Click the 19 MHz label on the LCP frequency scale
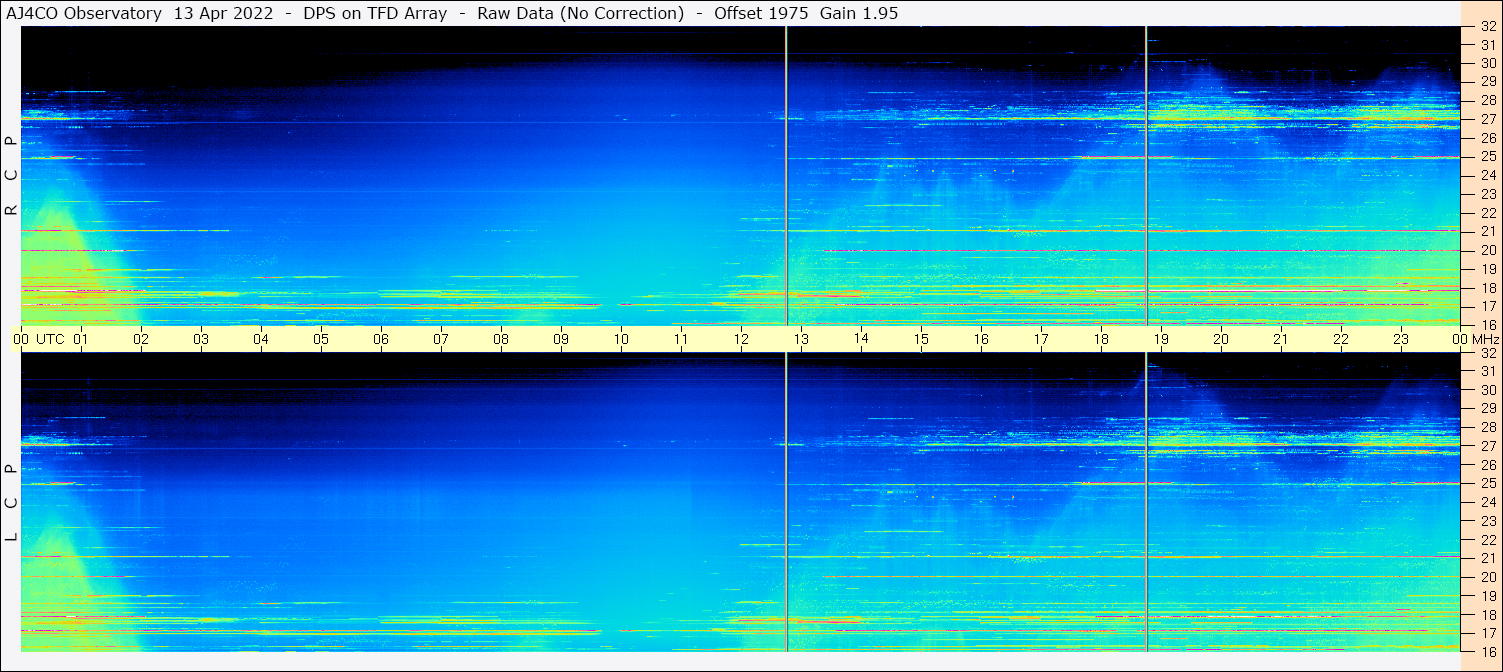 tap(1488, 596)
